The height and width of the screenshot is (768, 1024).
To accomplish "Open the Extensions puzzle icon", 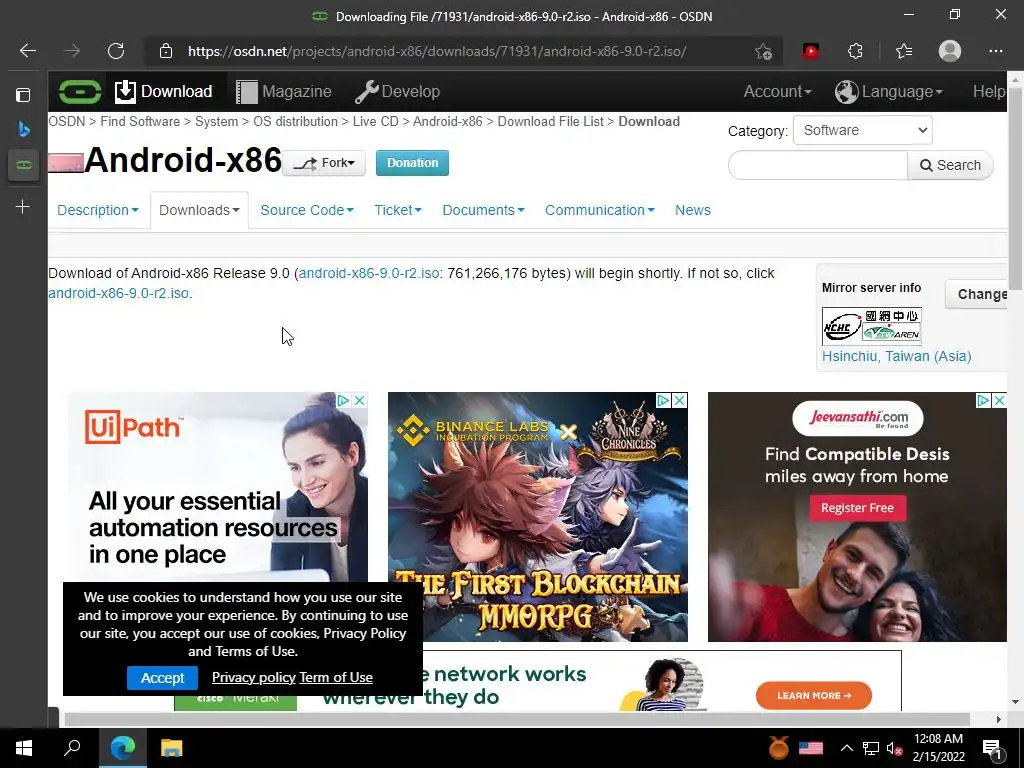I will [x=855, y=51].
